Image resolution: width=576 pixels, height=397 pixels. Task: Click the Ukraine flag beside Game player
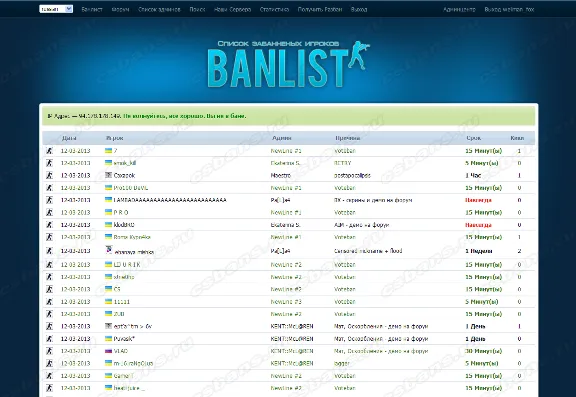click(x=108, y=375)
